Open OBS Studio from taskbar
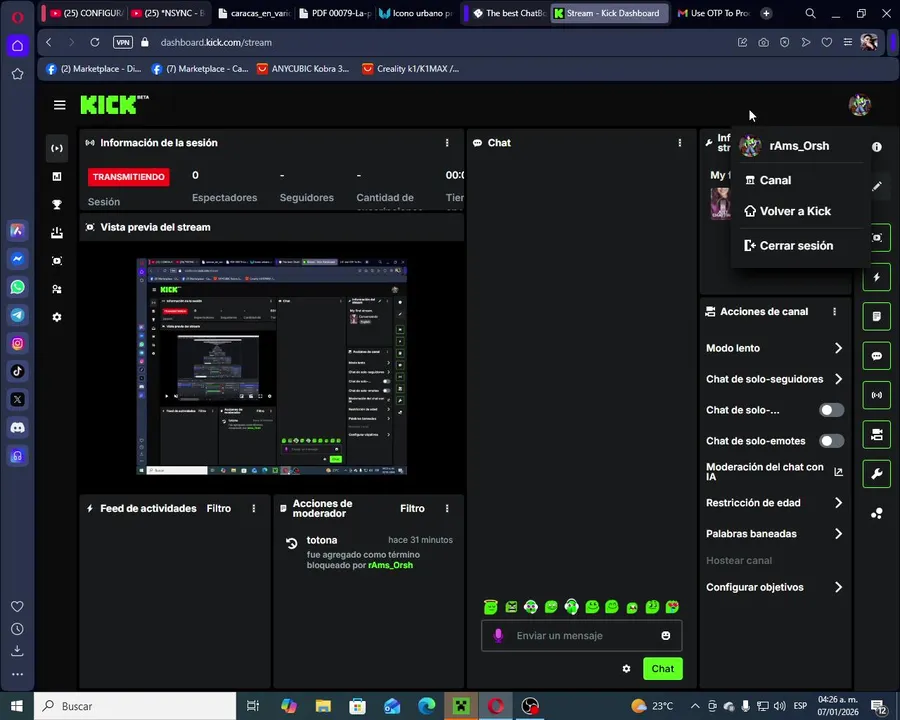Image resolution: width=900 pixels, height=720 pixels. [x=530, y=706]
